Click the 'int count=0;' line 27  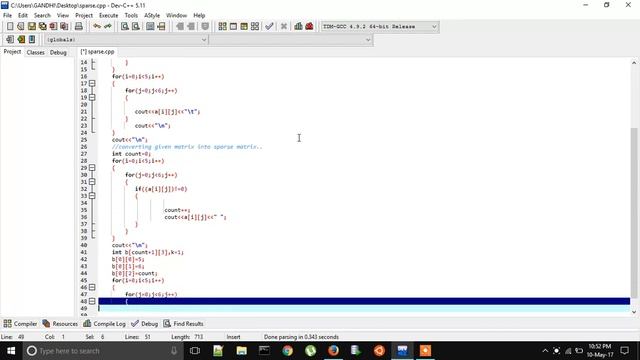(x=131, y=154)
